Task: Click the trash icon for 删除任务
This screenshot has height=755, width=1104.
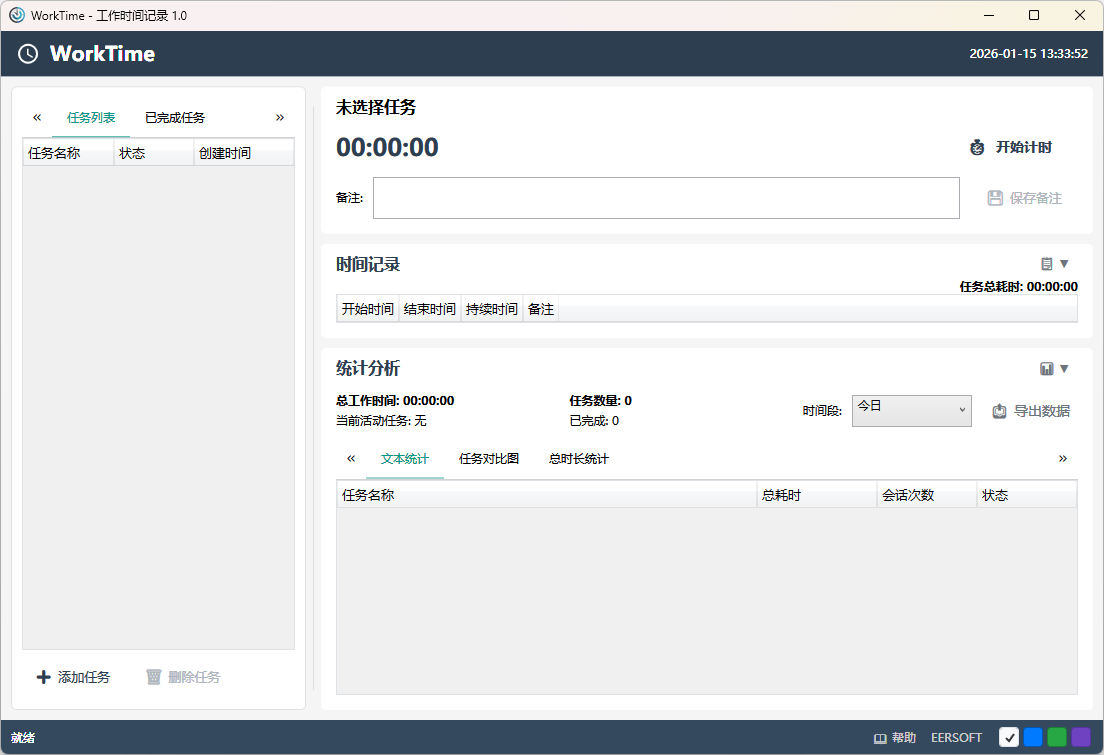Action: (x=153, y=677)
